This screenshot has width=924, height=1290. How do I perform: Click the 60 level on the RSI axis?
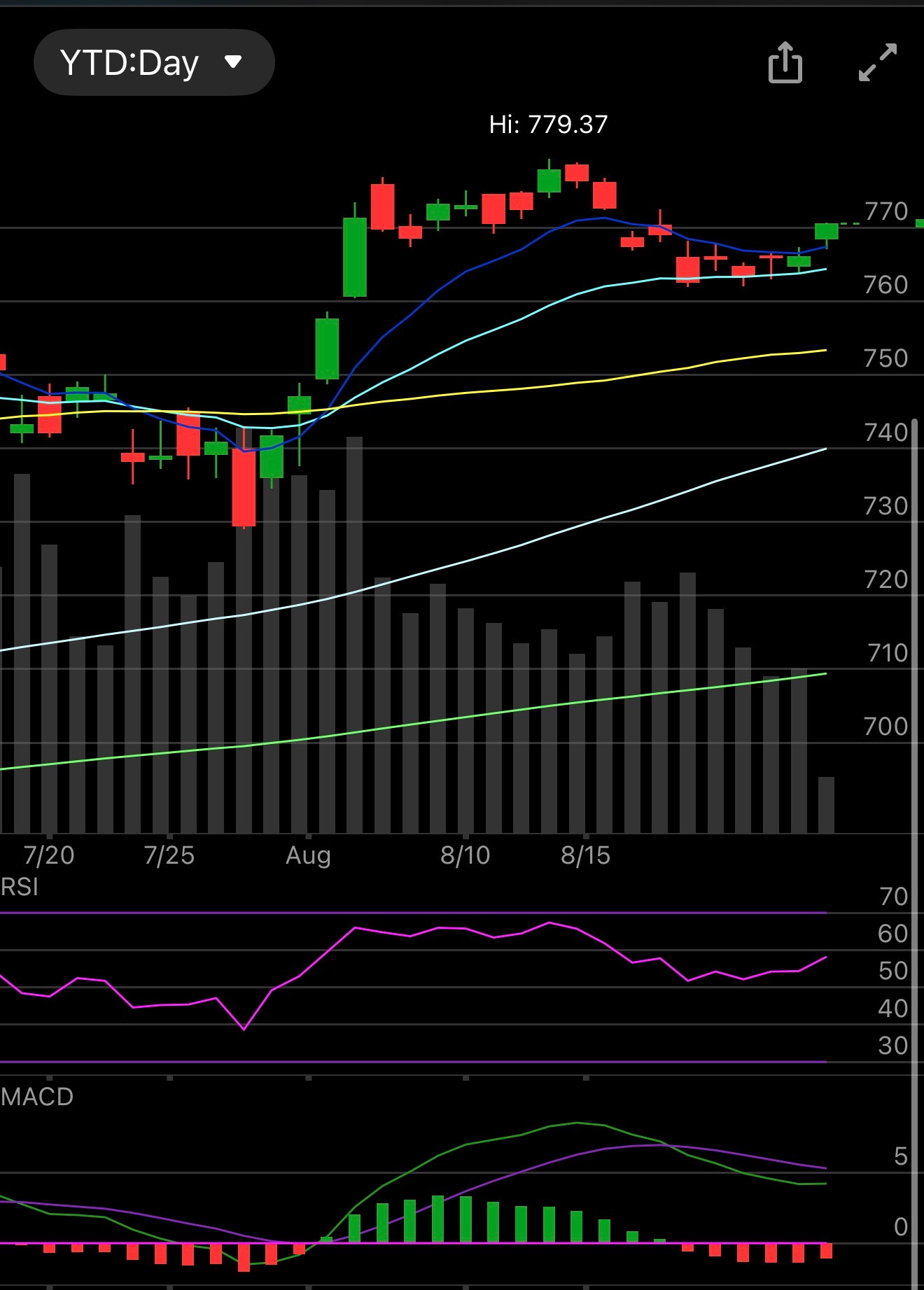[893, 934]
